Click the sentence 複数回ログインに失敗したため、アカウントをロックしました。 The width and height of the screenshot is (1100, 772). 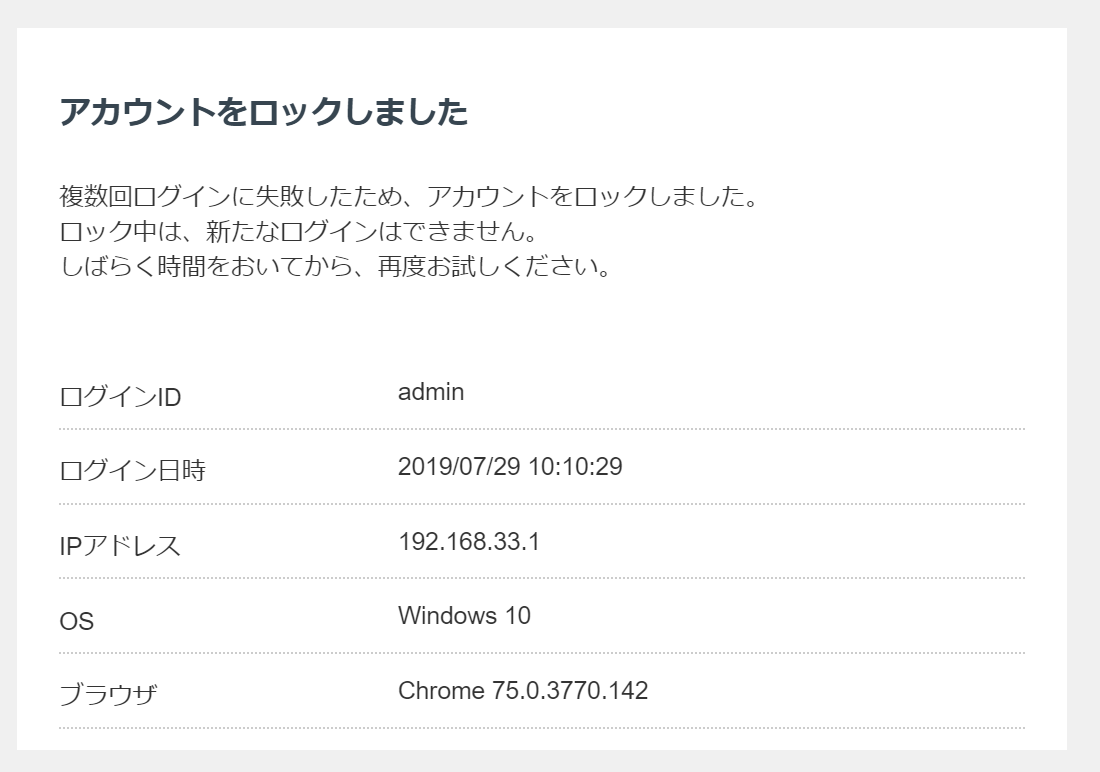pyautogui.click(x=409, y=197)
